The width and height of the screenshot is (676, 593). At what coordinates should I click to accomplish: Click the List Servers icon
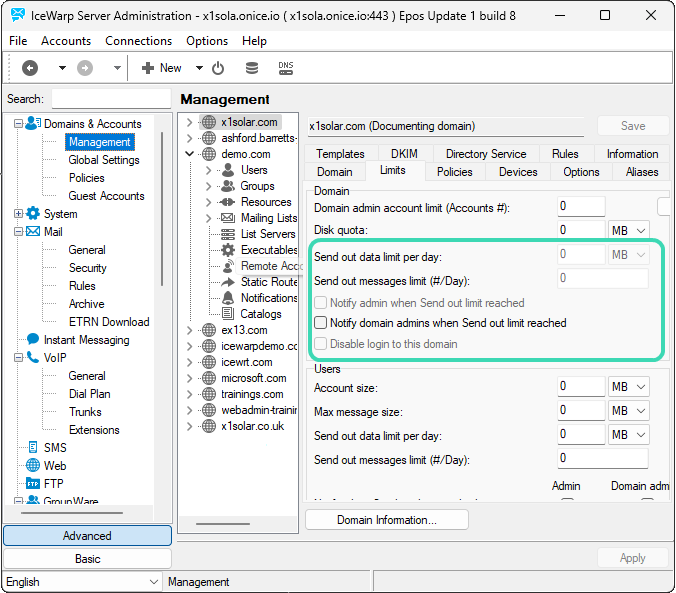click(x=228, y=234)
